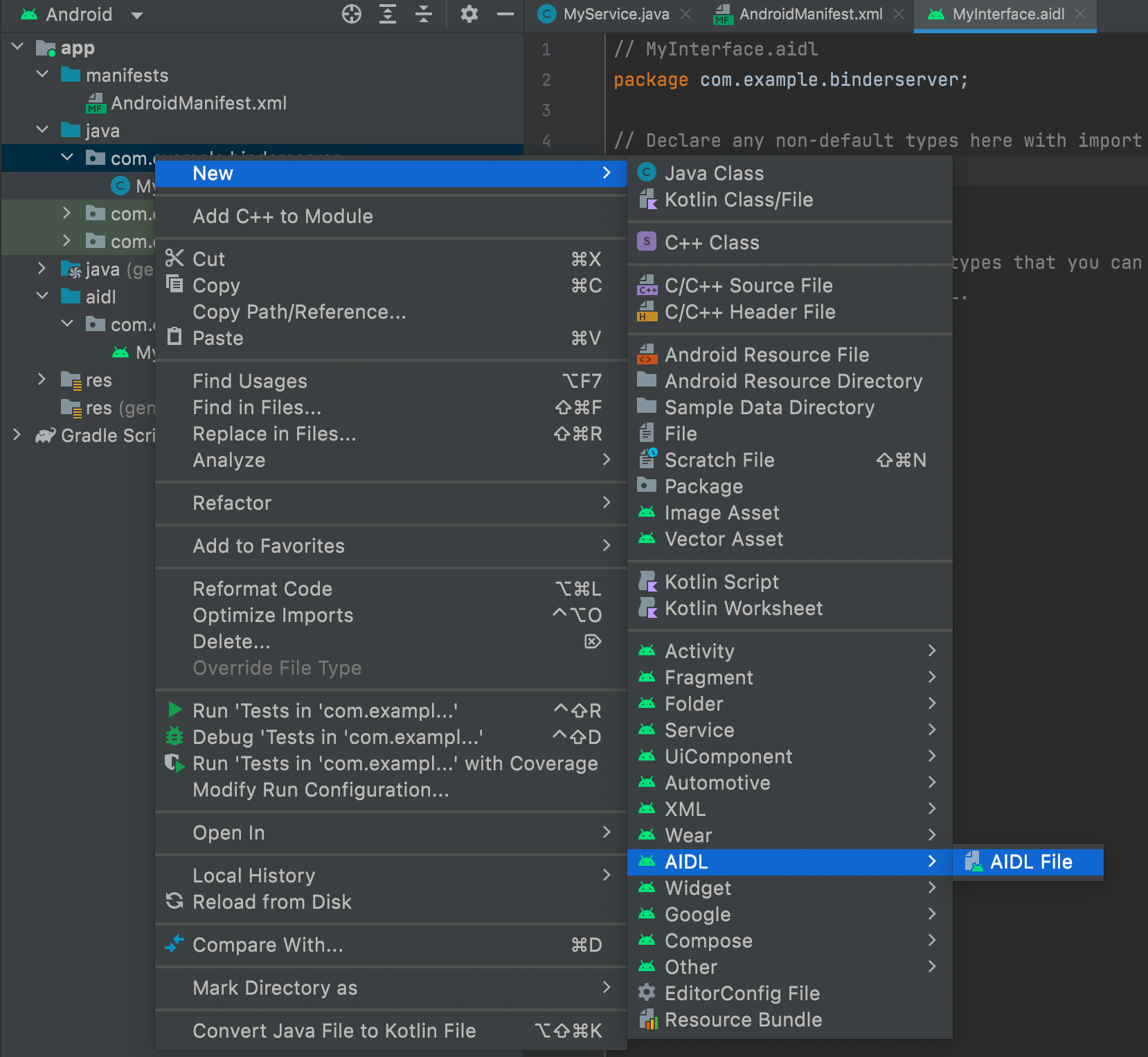Click Copy in the context menu
The height and width of the screenshot is (1057, 1148).
391,285
